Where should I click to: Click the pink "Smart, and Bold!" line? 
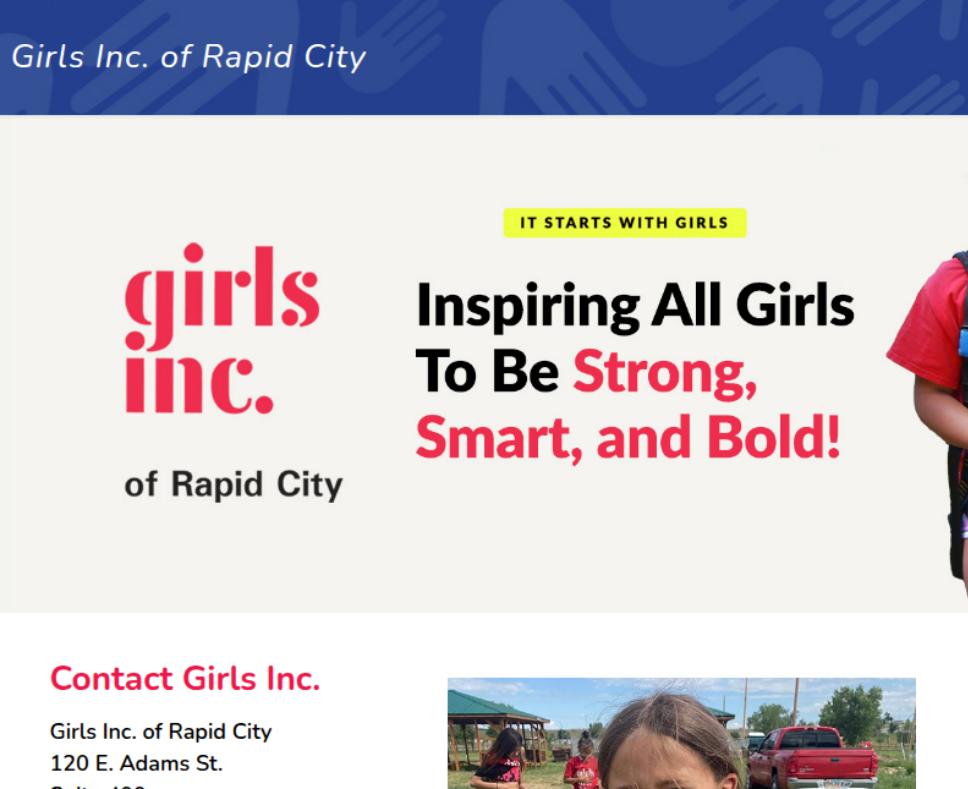627,438
